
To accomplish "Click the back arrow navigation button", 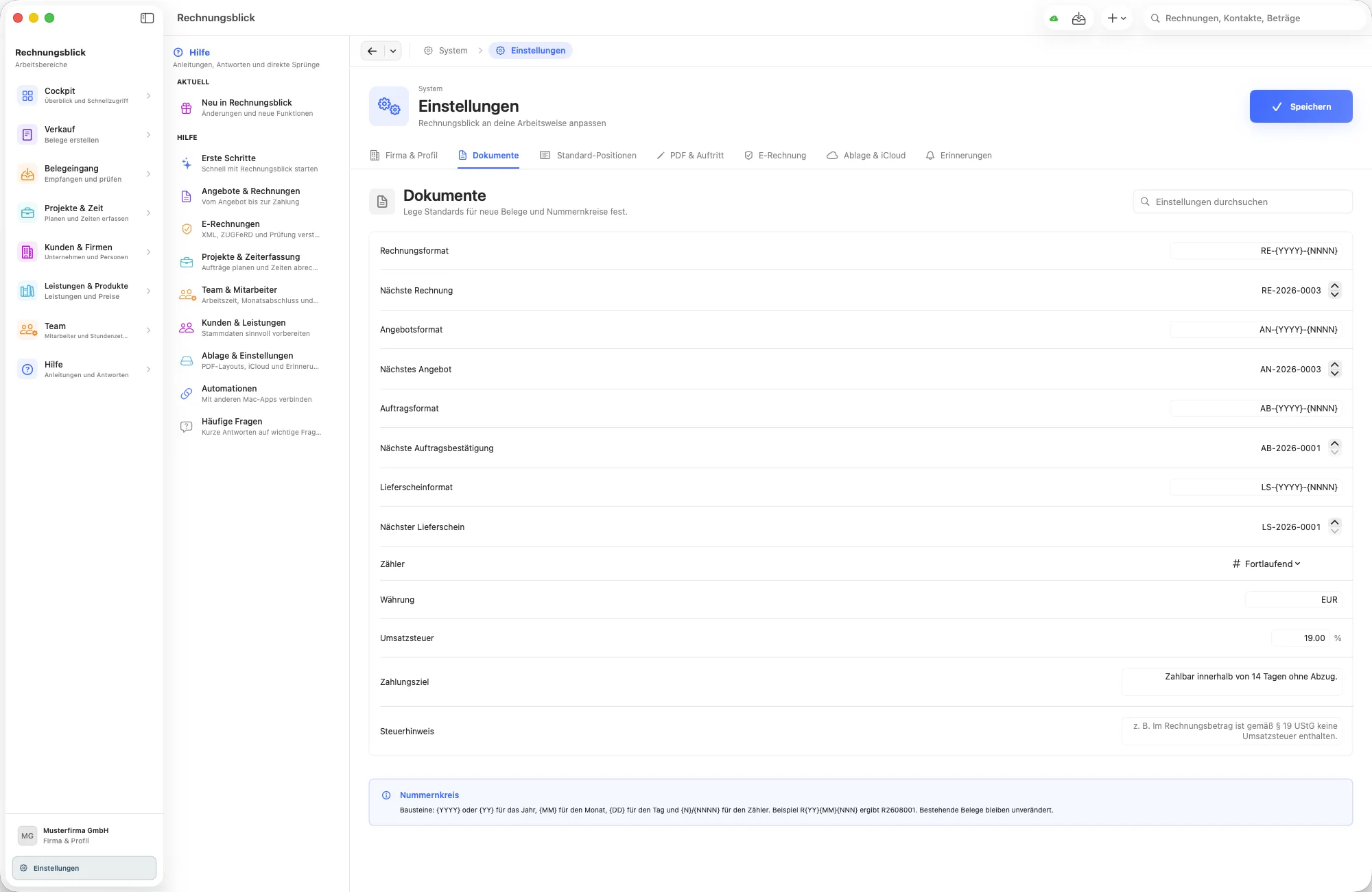I will [x=372, y=51].
